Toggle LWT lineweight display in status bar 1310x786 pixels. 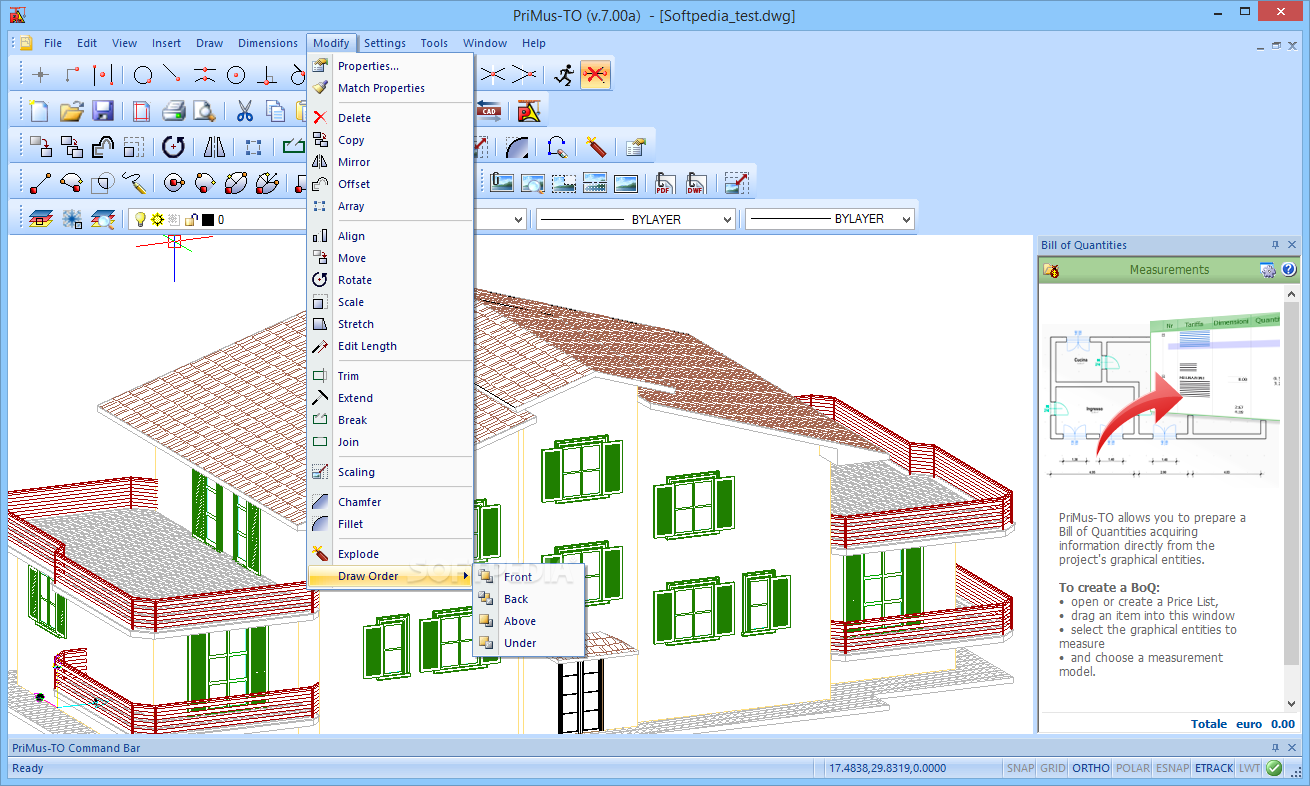1250,768
